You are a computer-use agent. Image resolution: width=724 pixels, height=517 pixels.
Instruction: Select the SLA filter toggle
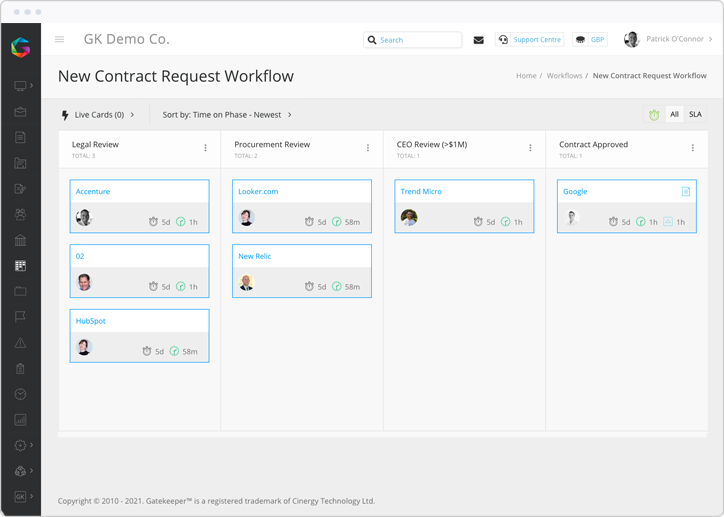(x=695, y=114)
